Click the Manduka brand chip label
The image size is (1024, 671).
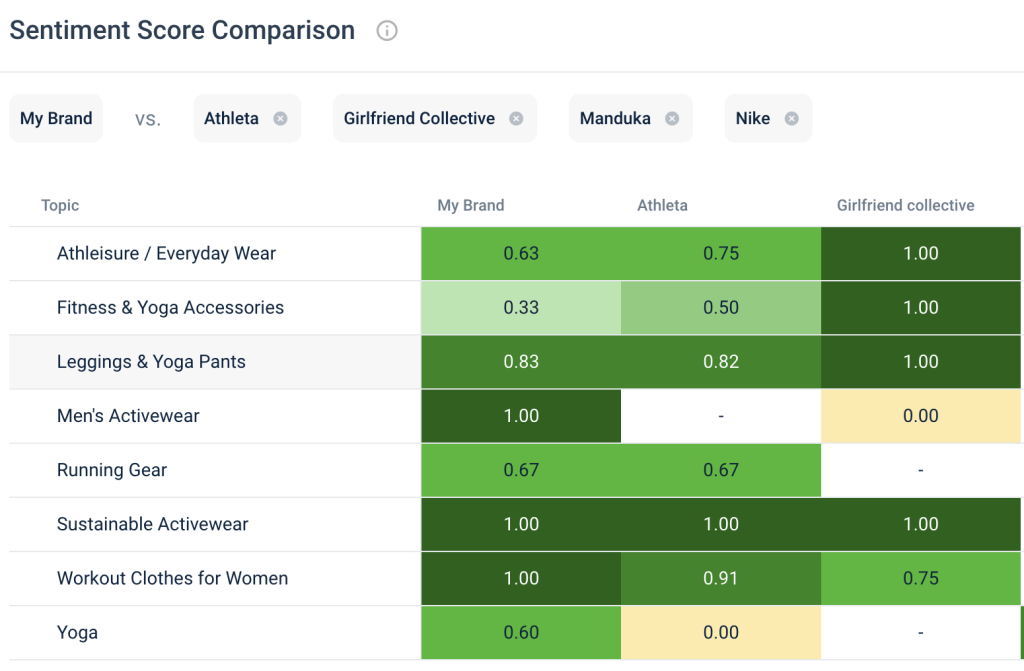[613, 117]
